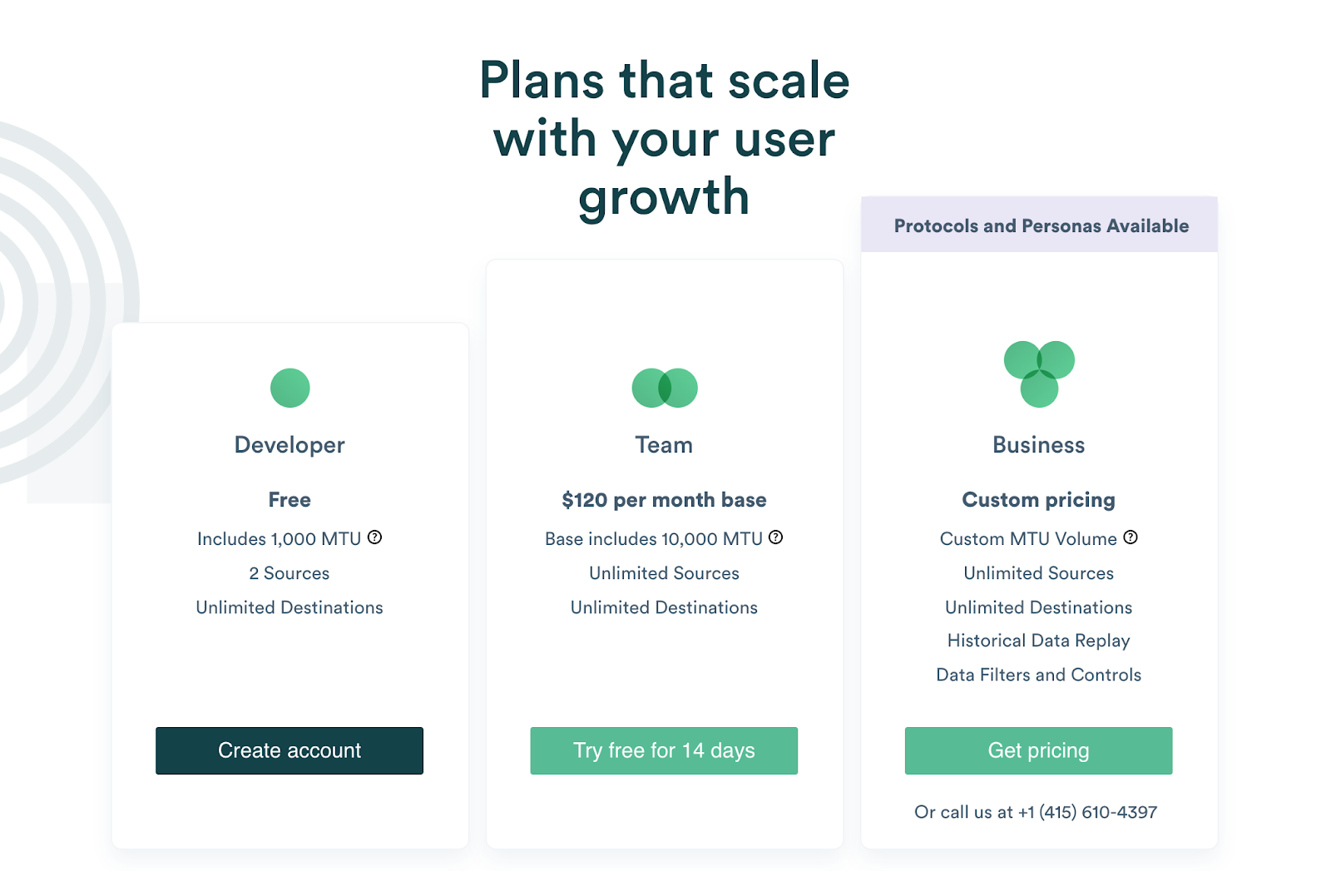The image size is (1331, 896).
Task: Open MTU help icon in Developer plan
Action: coord(375,537)
